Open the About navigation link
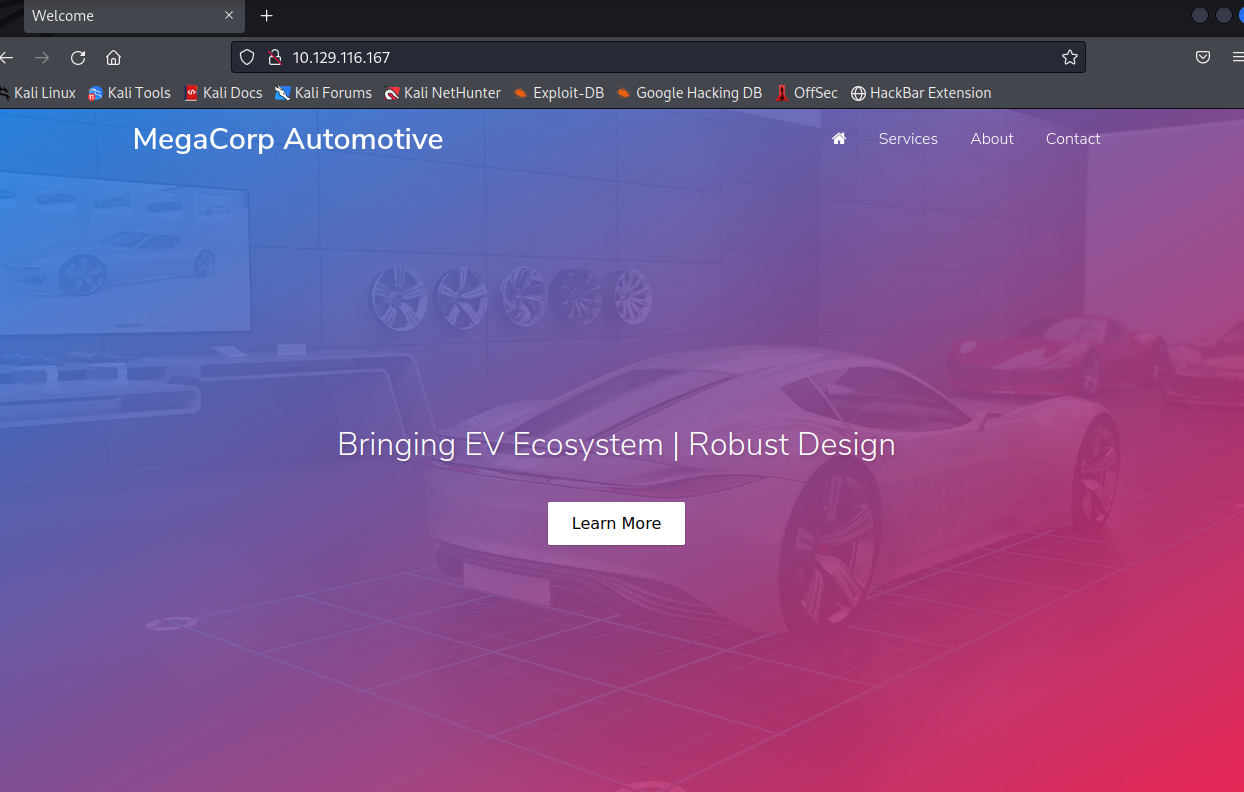The image size is (1244, 792). [x=992, y=139]
